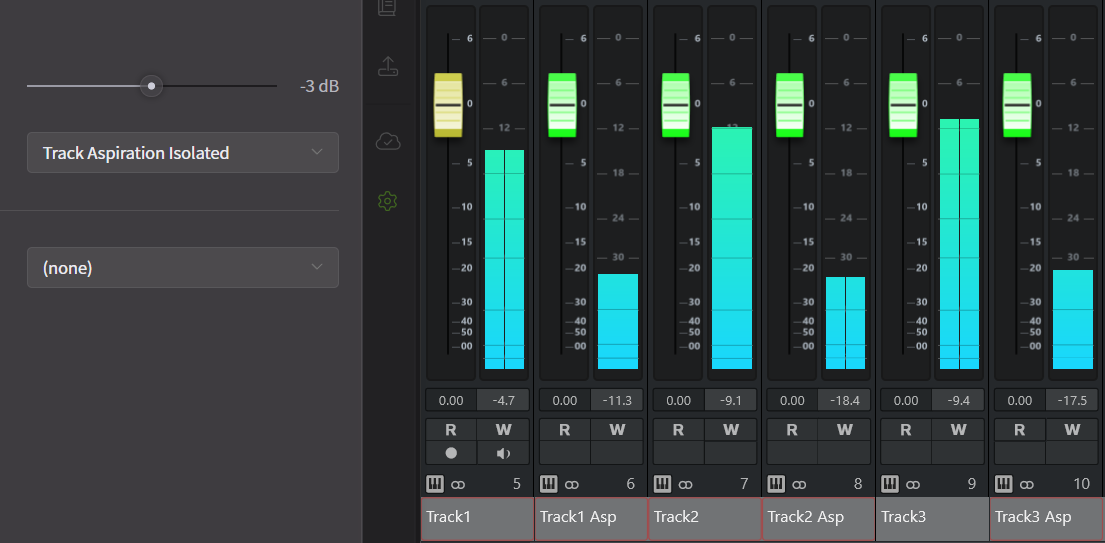Image resolution: width=1105 pixels, height=543 pixels.
Task: Click the stereo link icon on Track1 Asp
Action: click(572, 485)
